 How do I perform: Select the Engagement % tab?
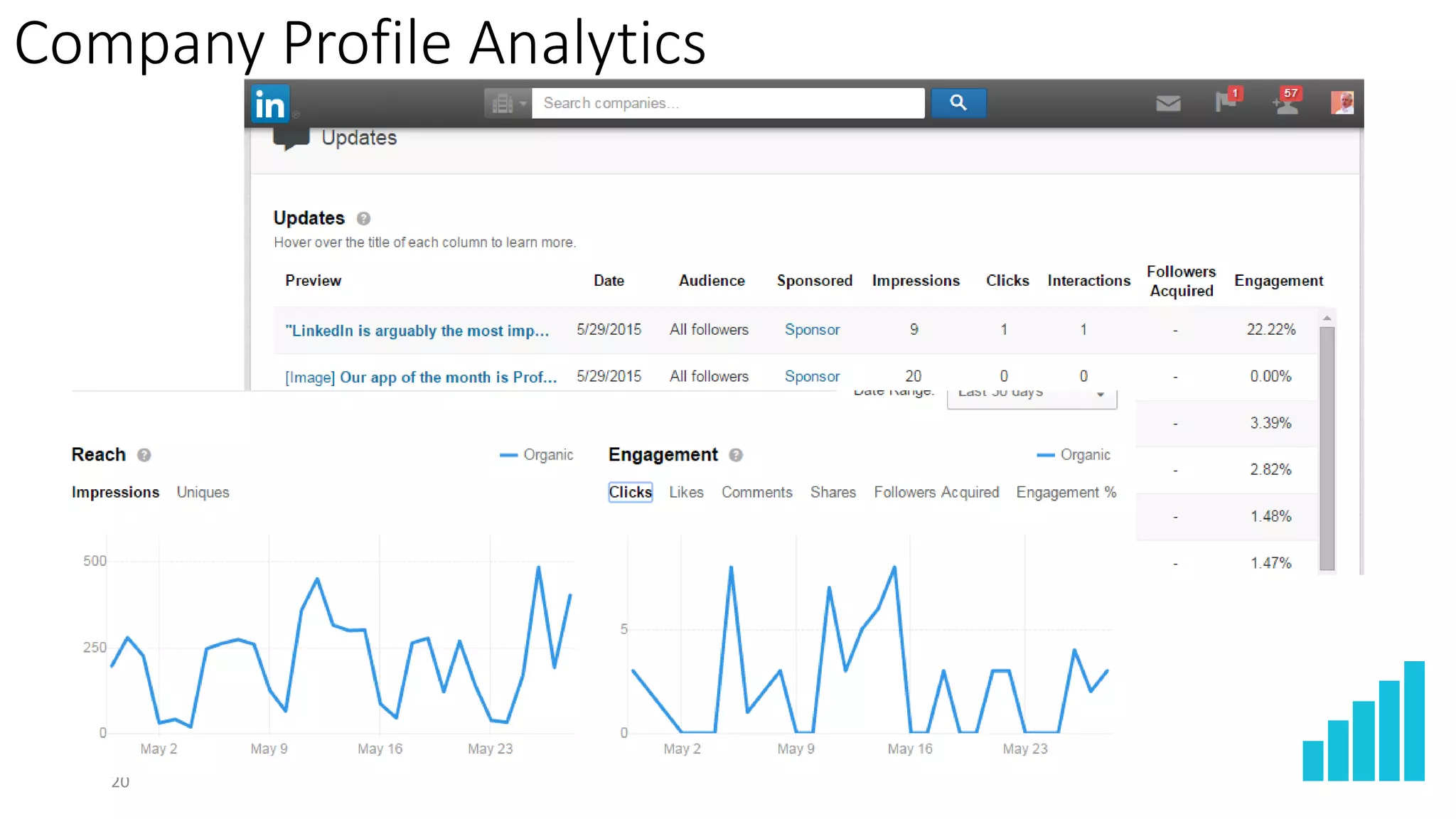pos(1066,492)
